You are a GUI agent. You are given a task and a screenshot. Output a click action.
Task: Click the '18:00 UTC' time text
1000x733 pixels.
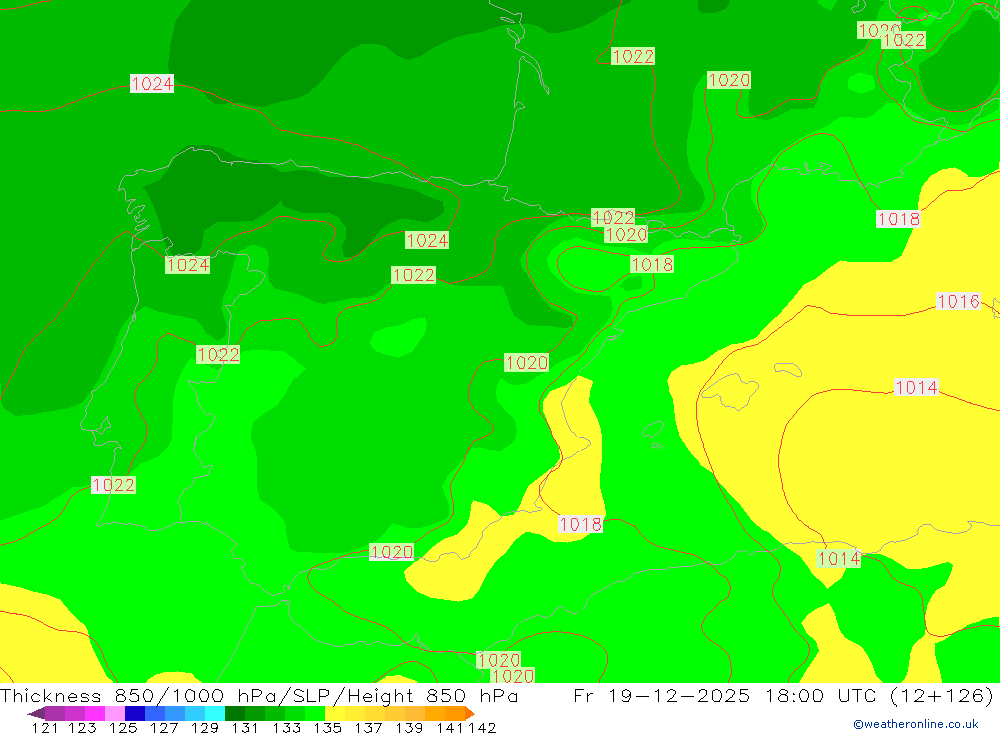[x=820, y=695]
